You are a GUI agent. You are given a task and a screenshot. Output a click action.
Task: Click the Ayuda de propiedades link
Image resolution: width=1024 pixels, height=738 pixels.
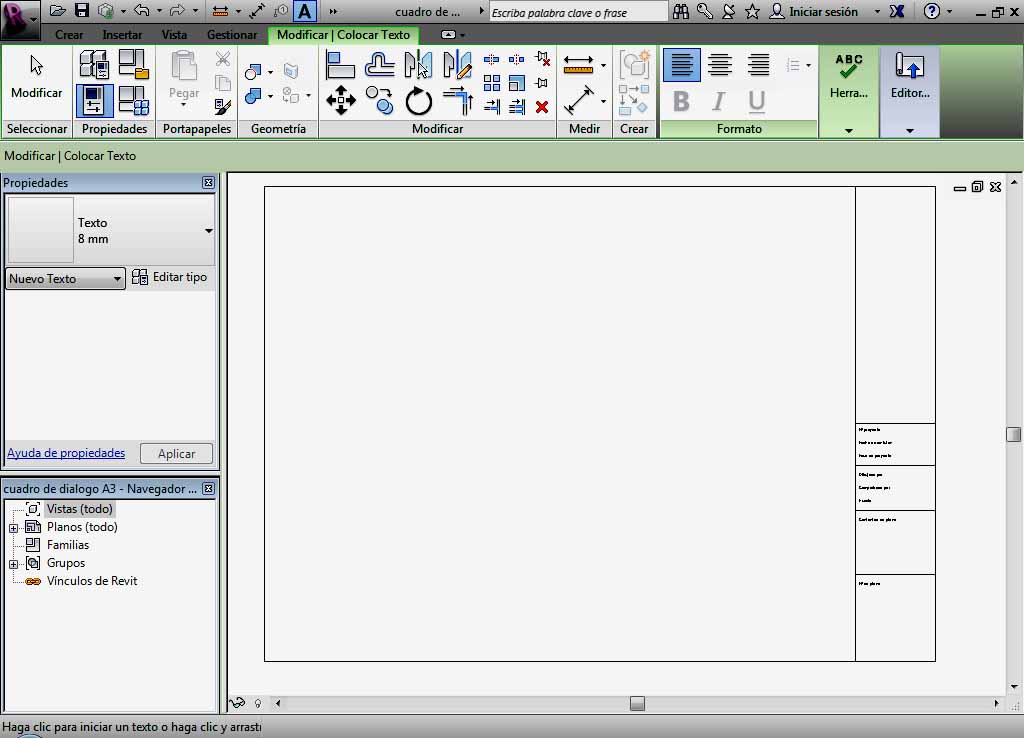(66, 453)
